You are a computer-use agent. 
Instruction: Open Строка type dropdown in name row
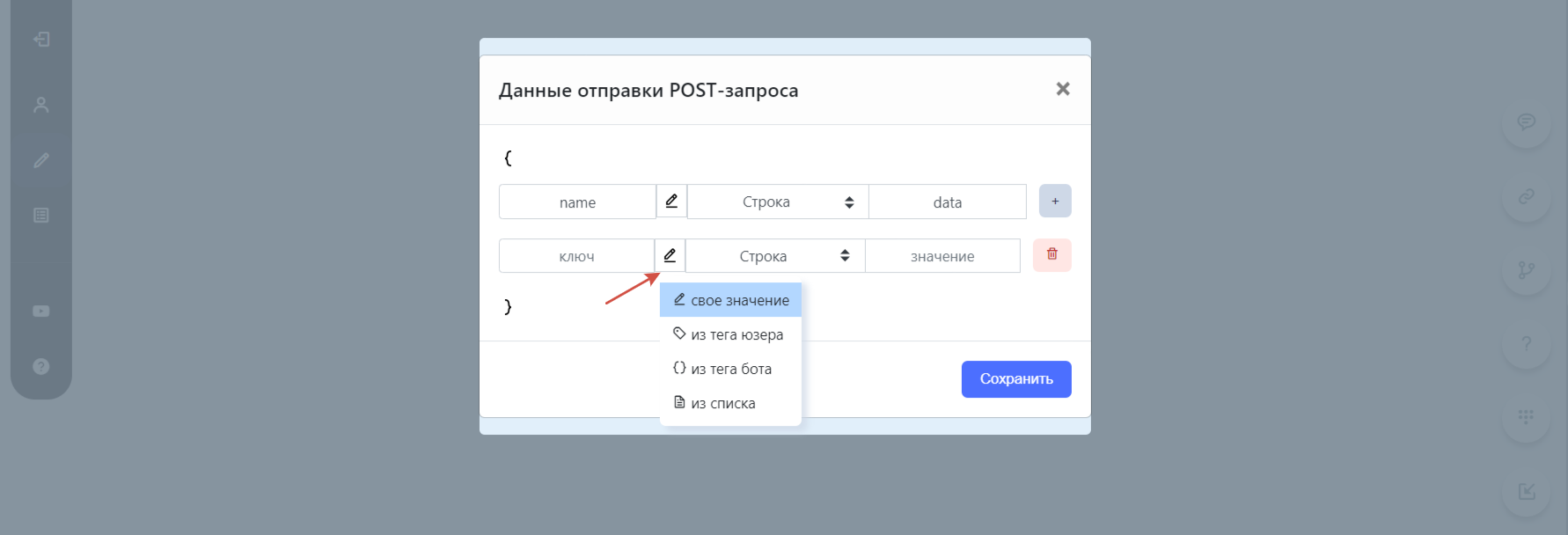coord(778,202)
